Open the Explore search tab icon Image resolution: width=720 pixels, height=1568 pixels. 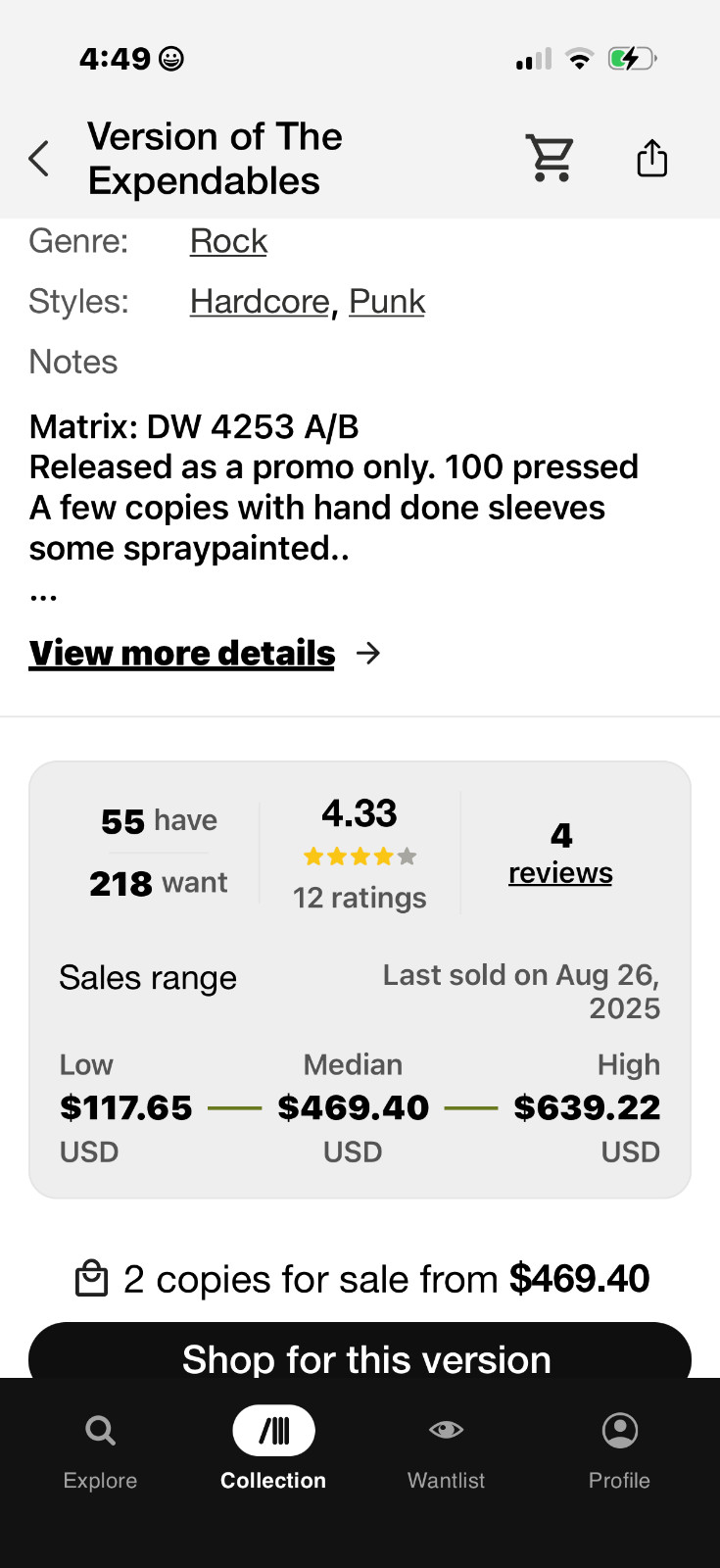(x=100, y=1431)
